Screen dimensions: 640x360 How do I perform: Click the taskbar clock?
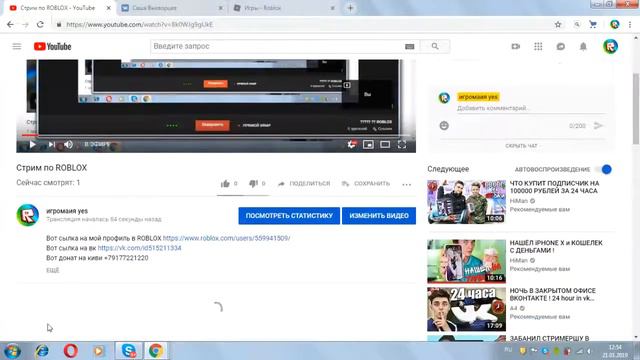(615, 351)
